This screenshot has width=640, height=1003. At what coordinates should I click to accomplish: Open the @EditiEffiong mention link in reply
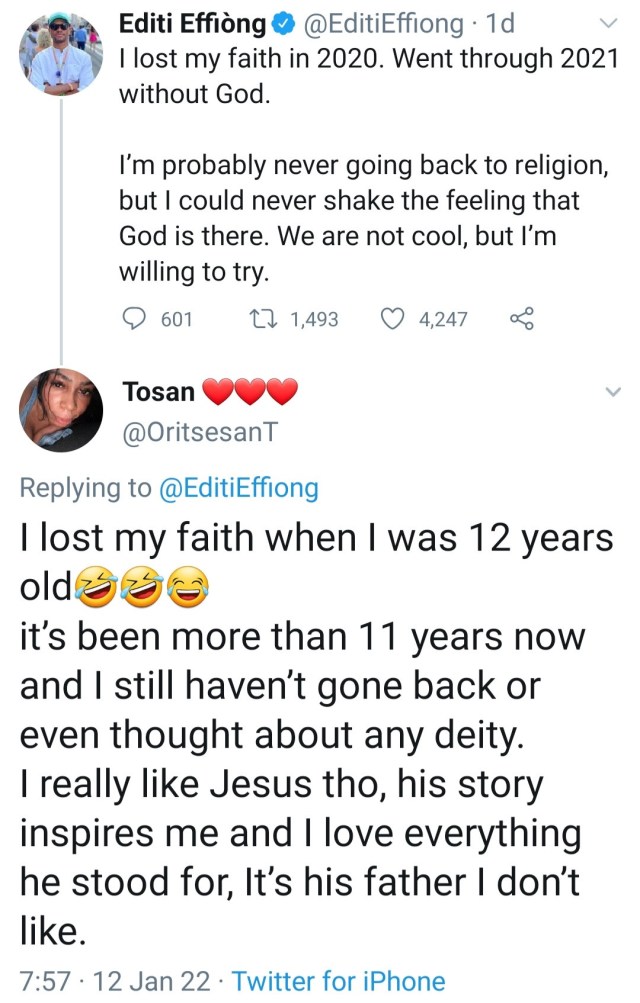(x=238, y=488)
